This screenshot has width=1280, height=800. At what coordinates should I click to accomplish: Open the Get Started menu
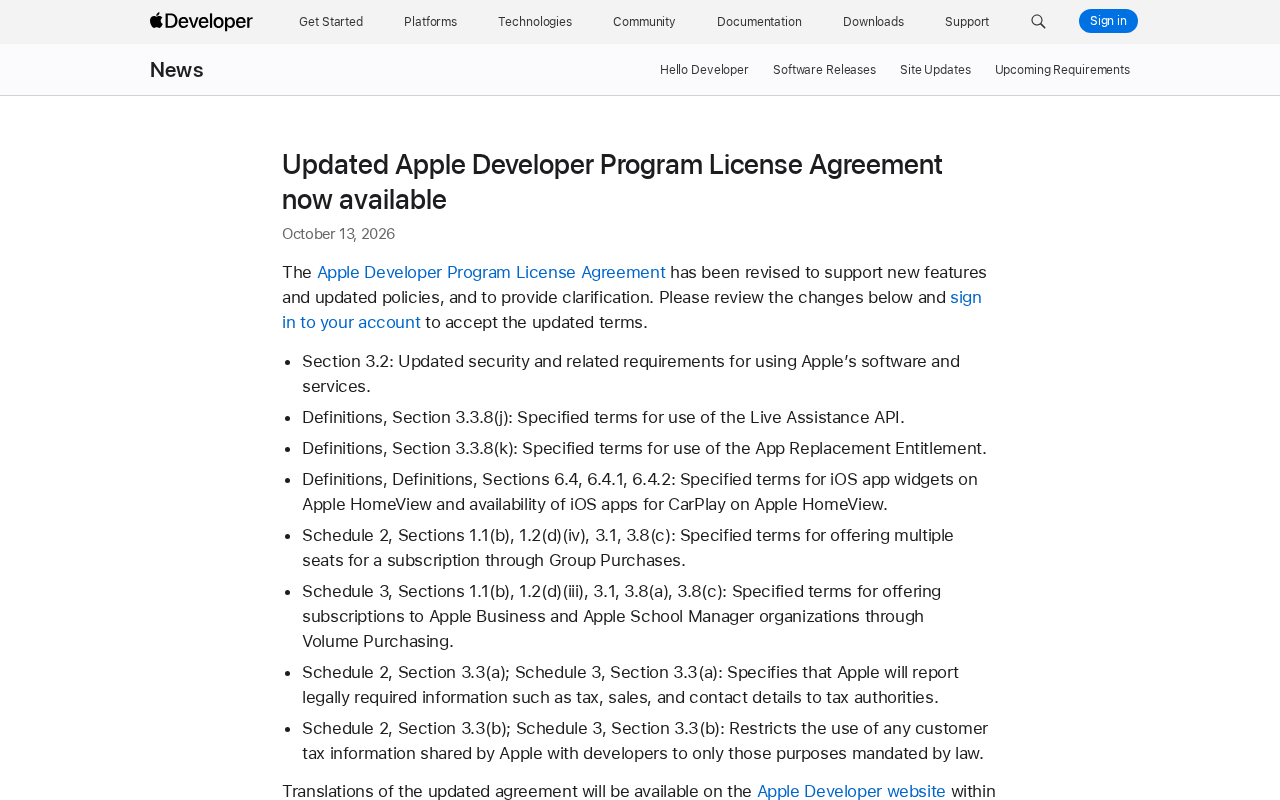click(331, 22)
